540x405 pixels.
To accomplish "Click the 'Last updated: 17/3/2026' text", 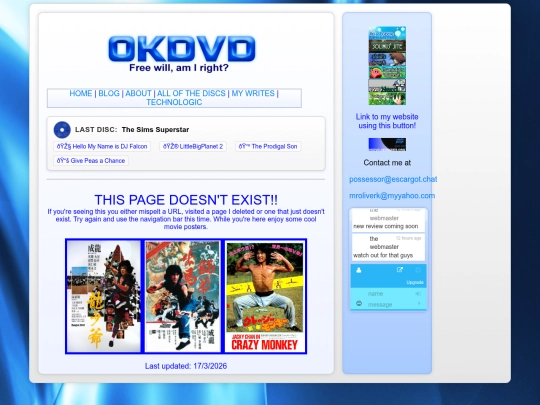I will tap(186, 366).
